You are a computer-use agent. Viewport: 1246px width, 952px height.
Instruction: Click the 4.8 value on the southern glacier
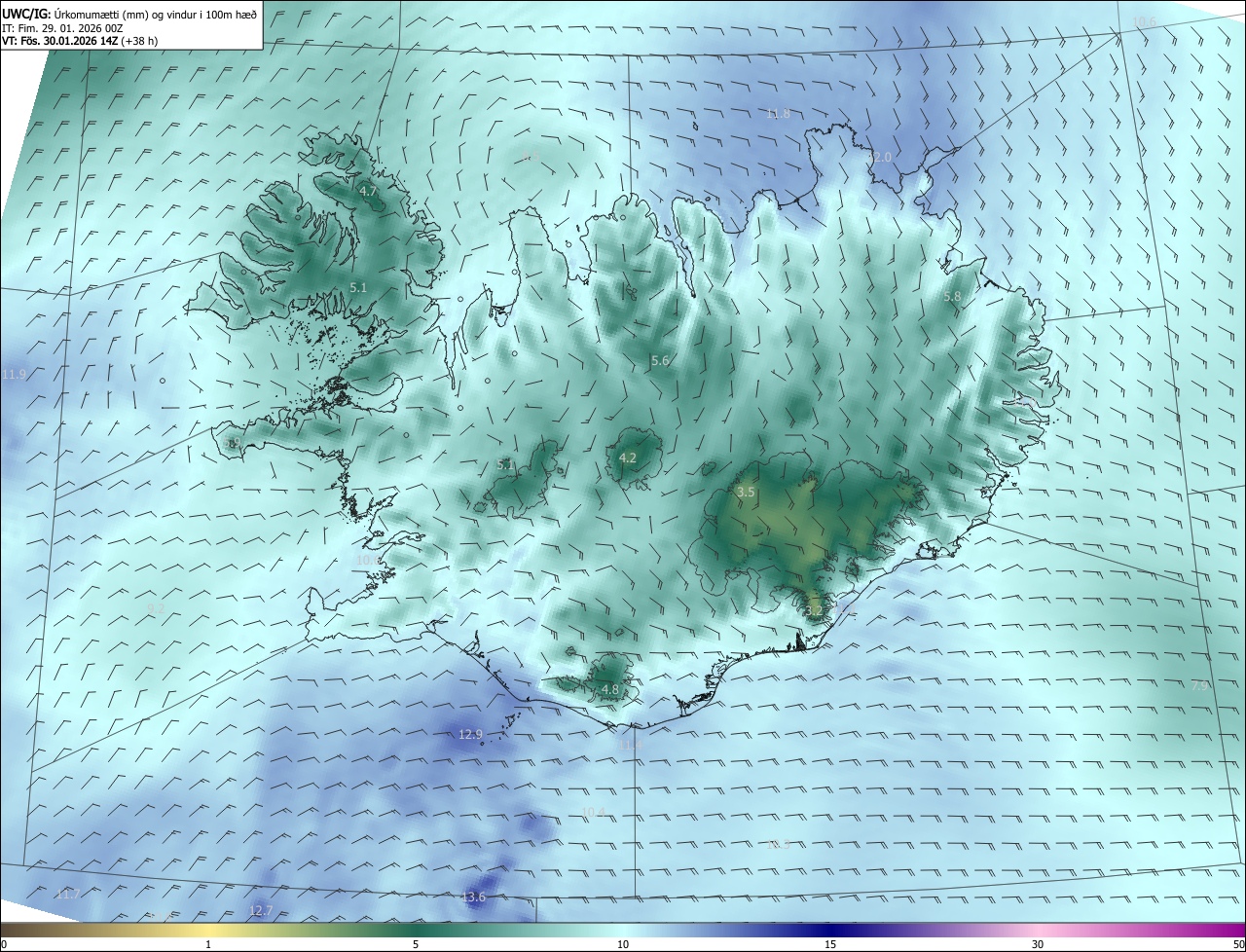610,690
